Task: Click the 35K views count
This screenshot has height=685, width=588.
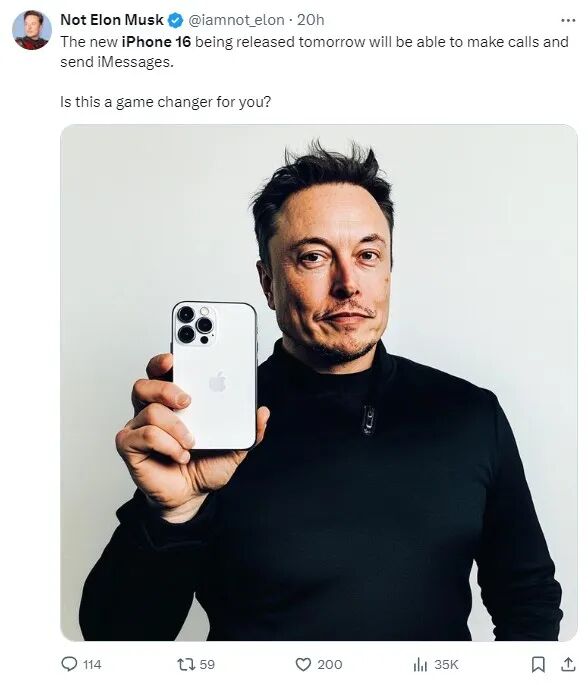Action: pyautogui.click(x=446, y=664)
